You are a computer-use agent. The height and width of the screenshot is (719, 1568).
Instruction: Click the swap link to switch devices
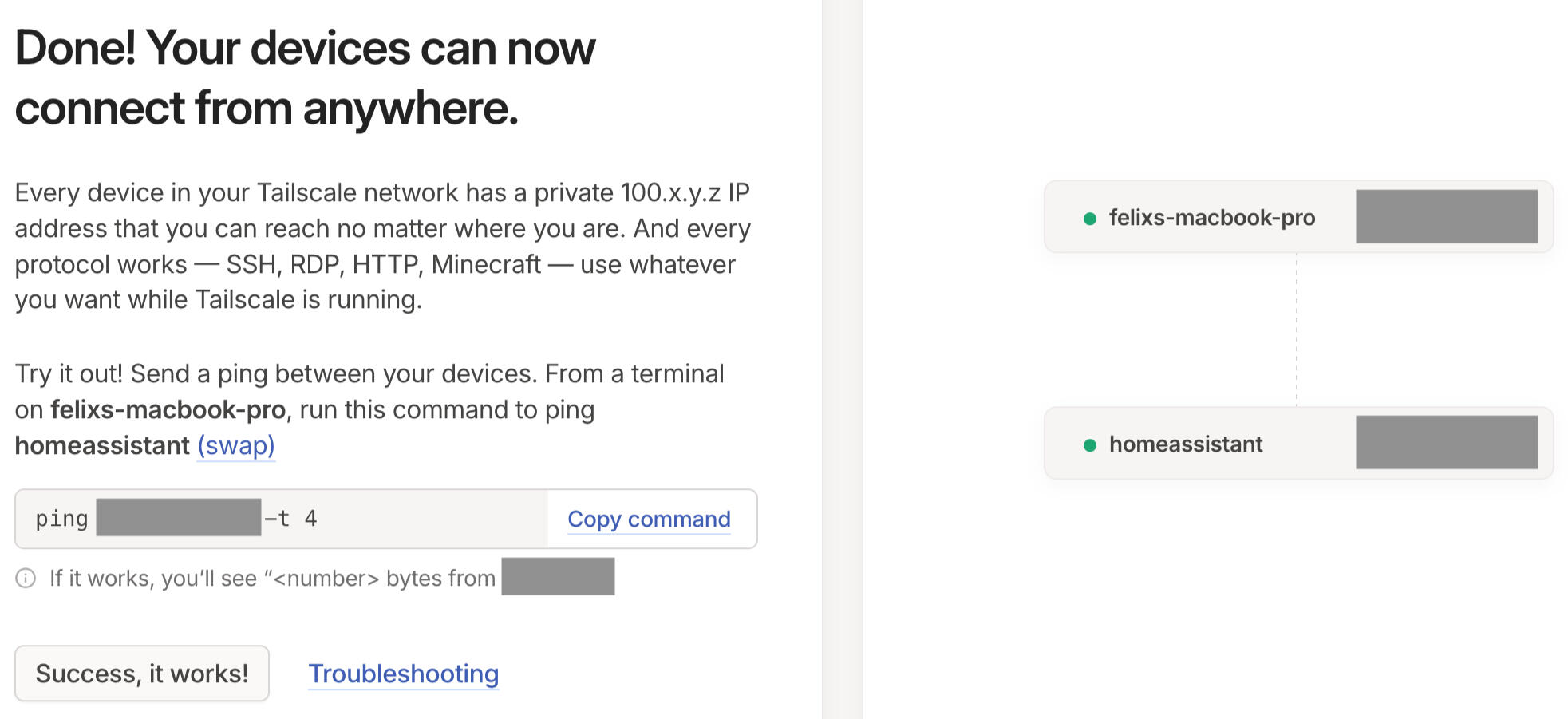tap(236, 445)
